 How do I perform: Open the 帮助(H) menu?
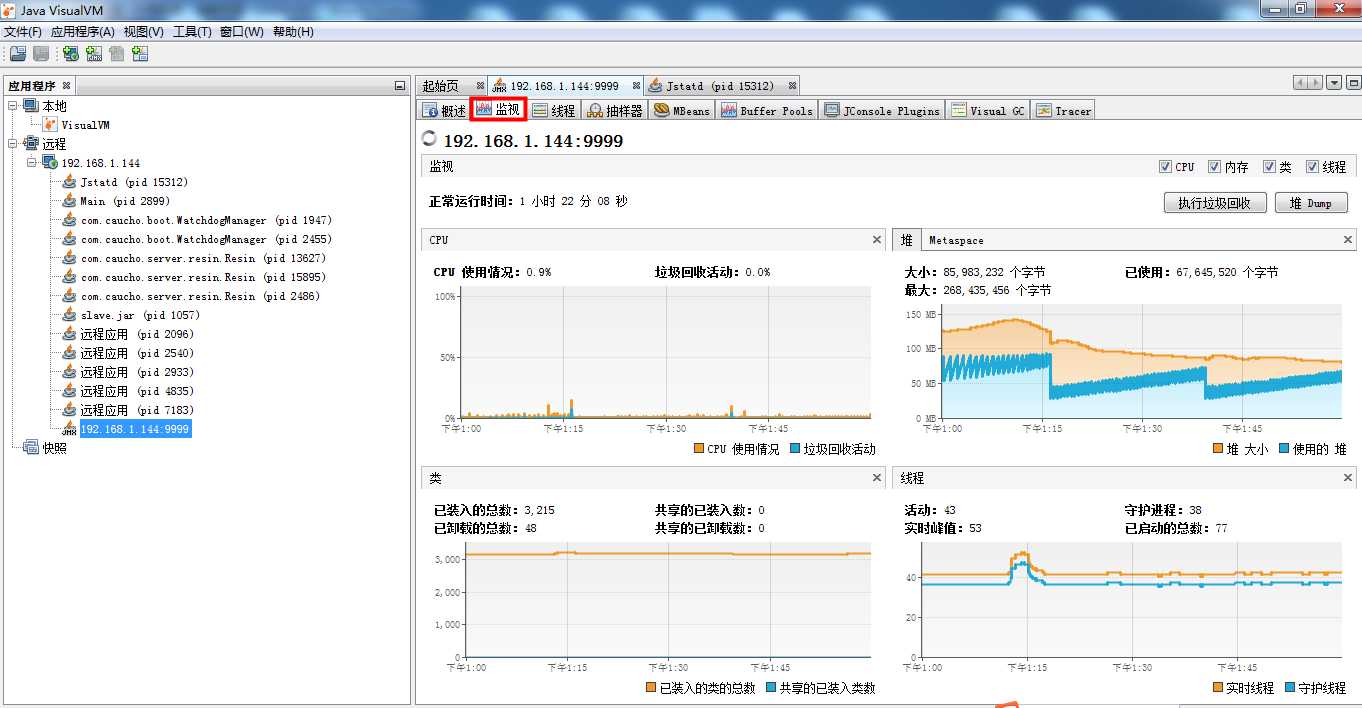[x=292, y=32]
